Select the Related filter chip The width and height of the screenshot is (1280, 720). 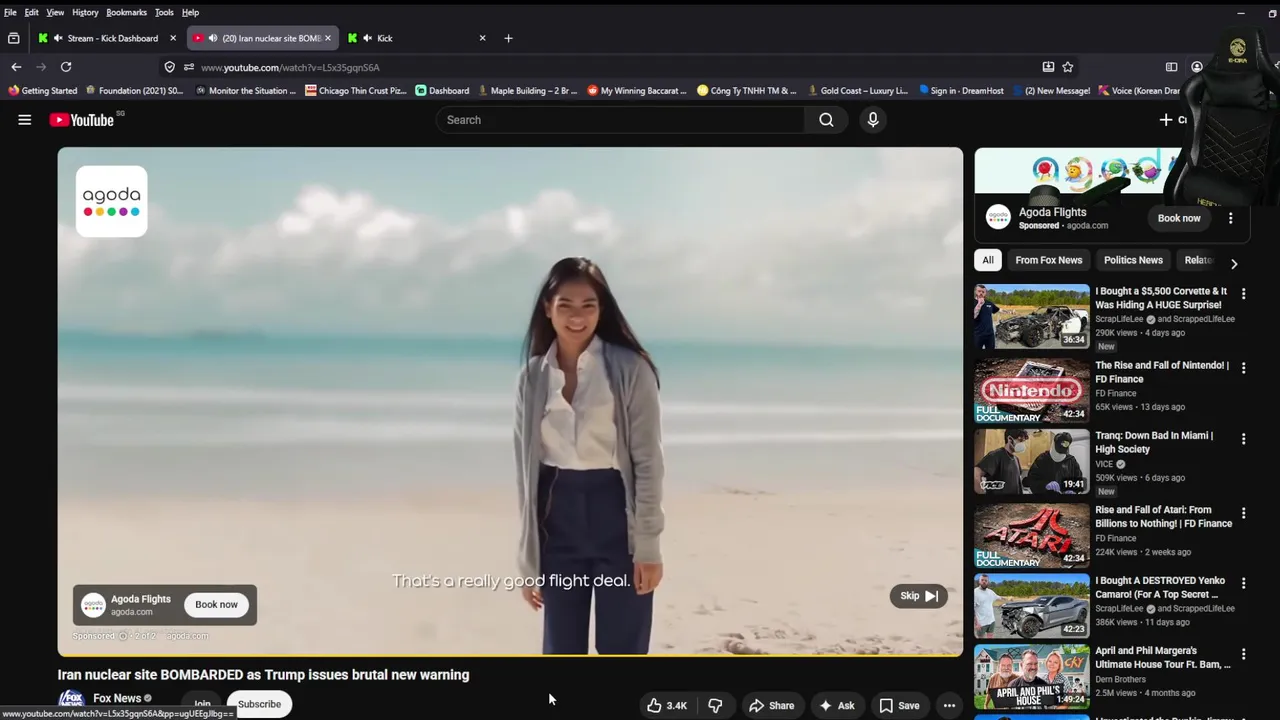[x=1198, y=260]
